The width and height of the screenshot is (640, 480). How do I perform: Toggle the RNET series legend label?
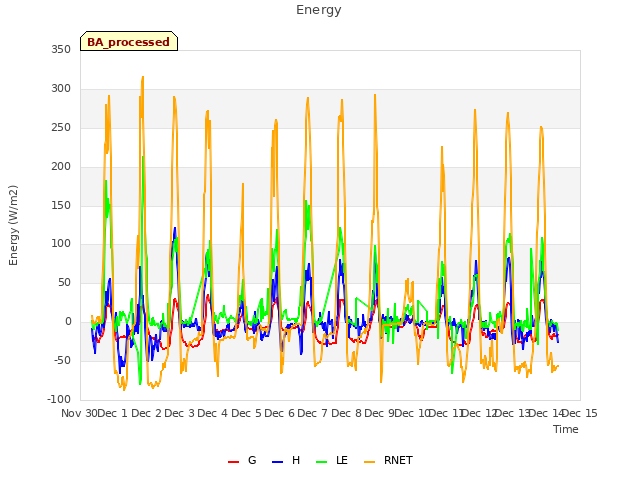398,460
